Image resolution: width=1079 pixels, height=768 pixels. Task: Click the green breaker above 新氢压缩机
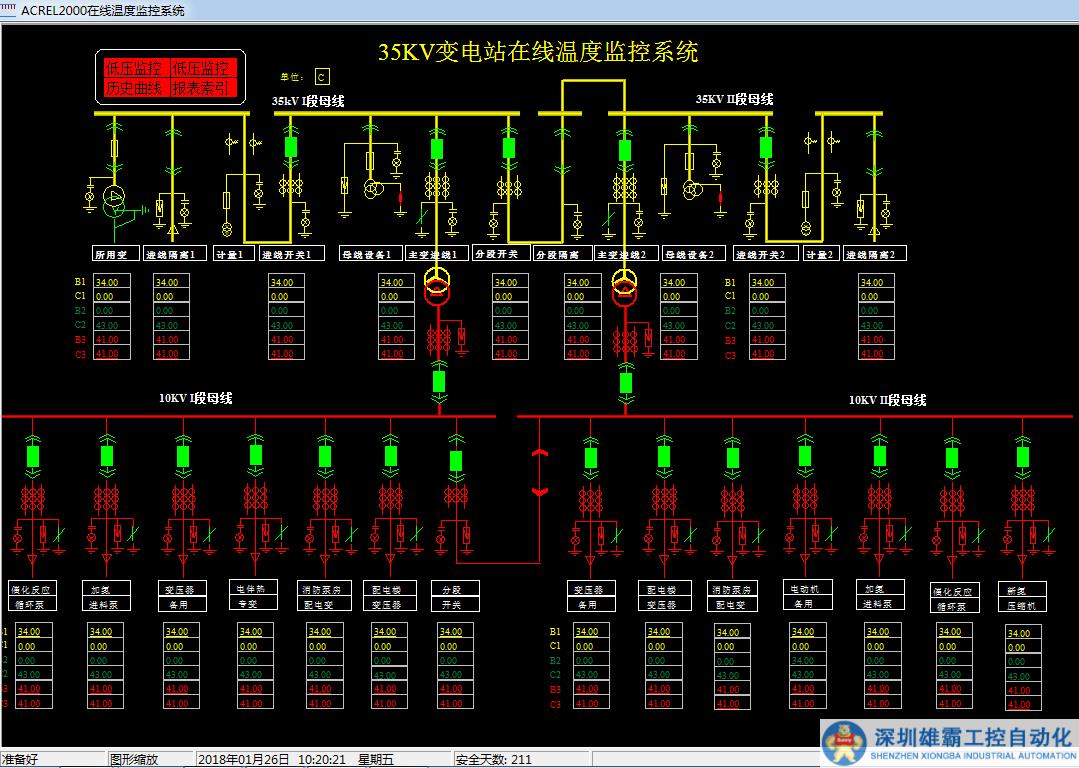[1022, 457]
